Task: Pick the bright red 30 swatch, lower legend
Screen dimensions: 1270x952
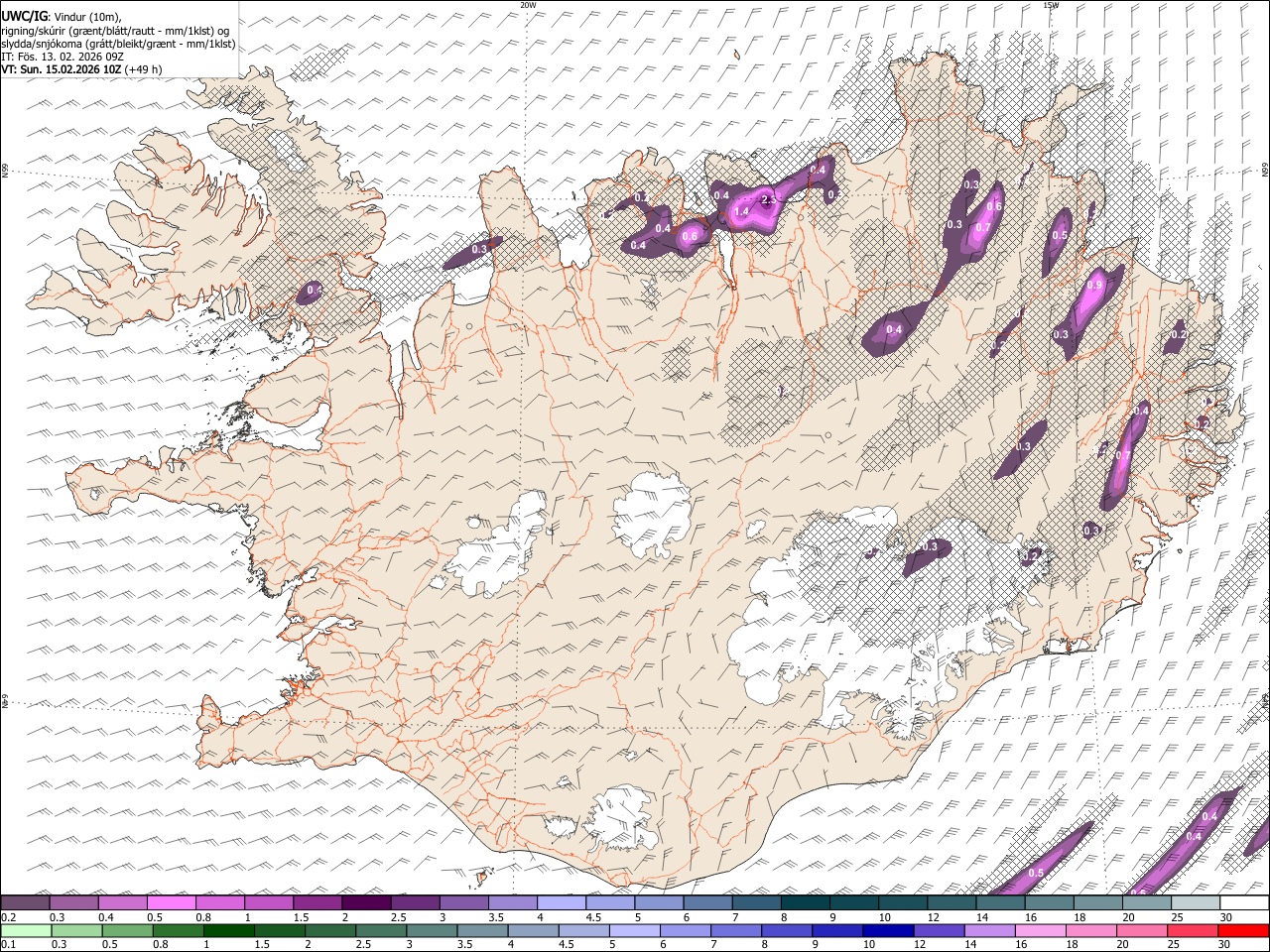Action: click(x=1243, y=931)
